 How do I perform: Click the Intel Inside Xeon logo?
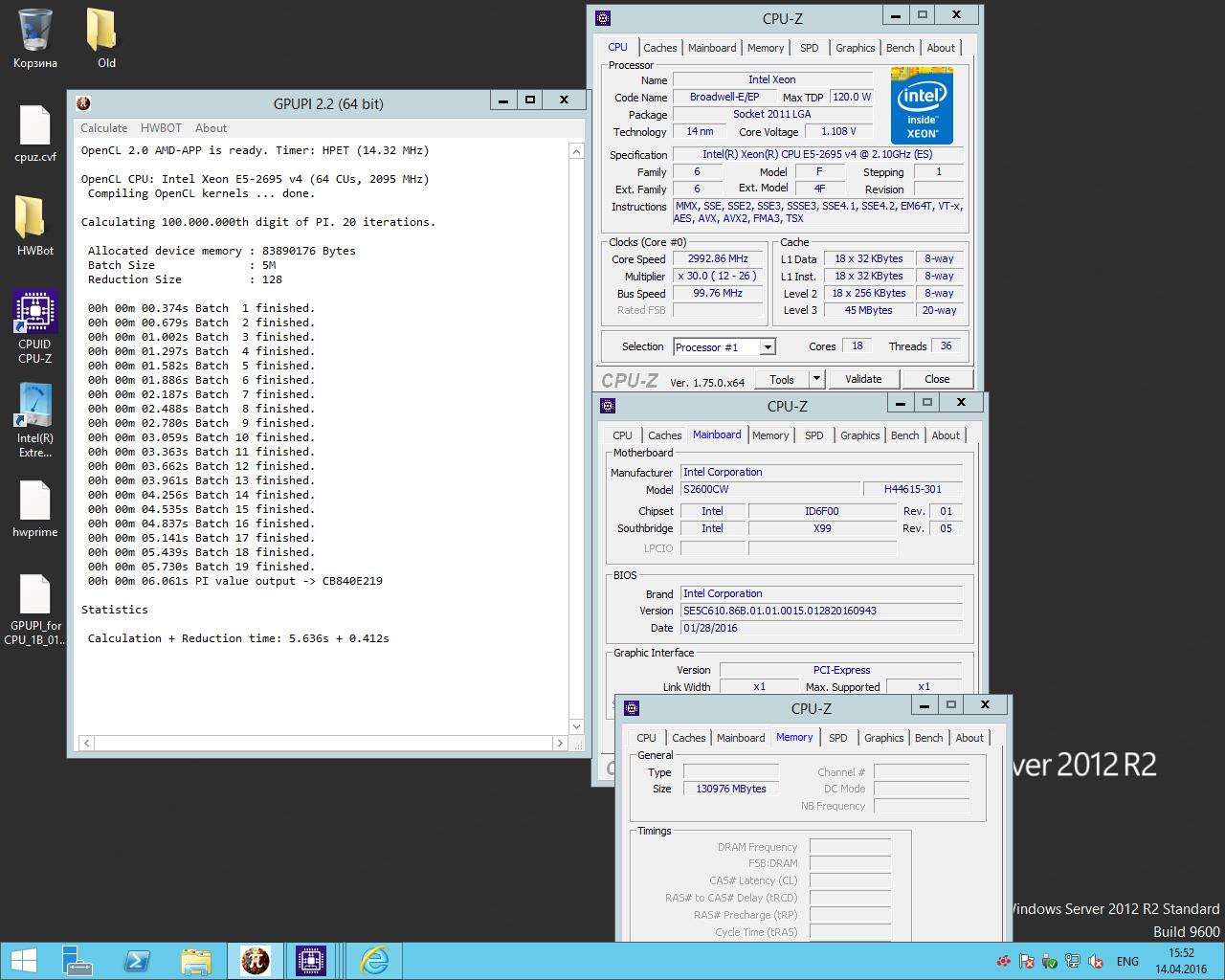(922, 105)
